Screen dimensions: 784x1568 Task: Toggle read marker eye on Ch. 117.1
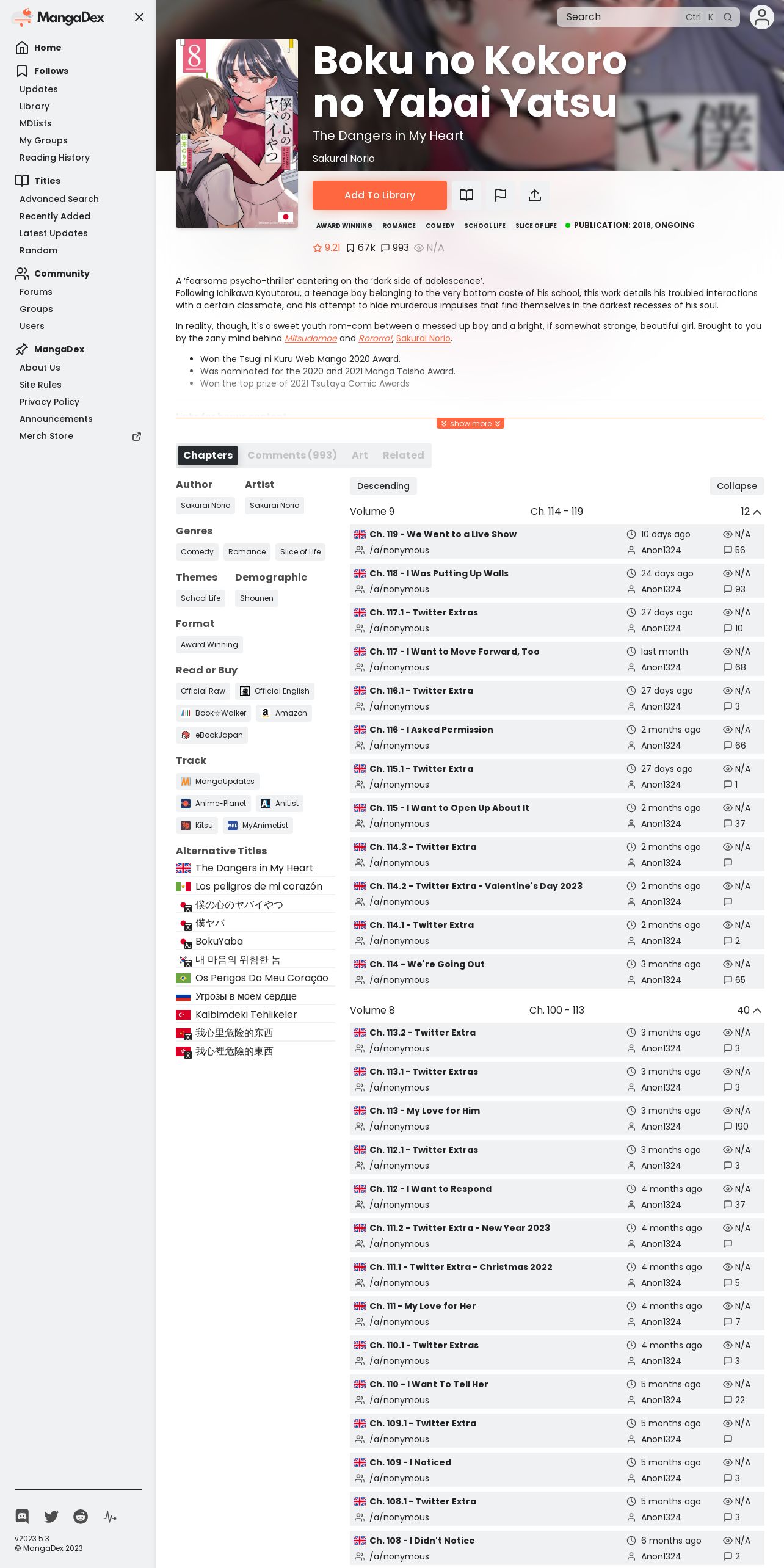[x=727, y=612]
